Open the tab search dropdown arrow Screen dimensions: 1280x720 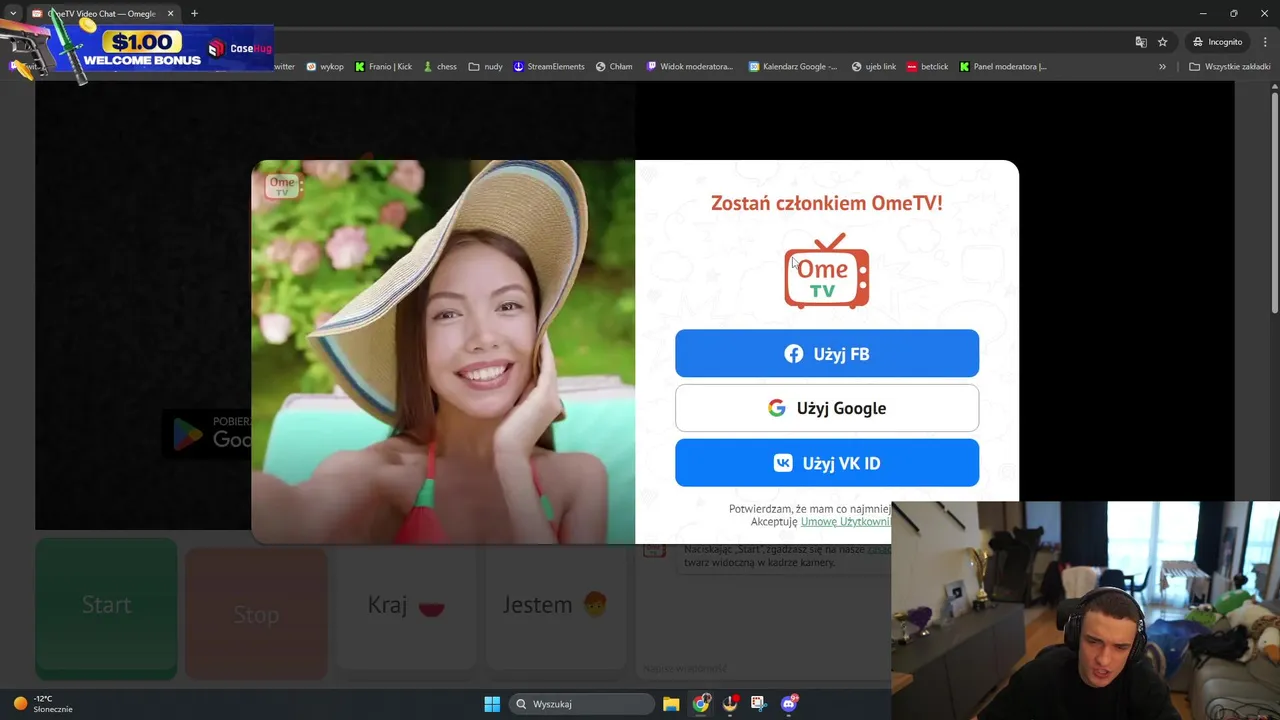click(12, 14)
